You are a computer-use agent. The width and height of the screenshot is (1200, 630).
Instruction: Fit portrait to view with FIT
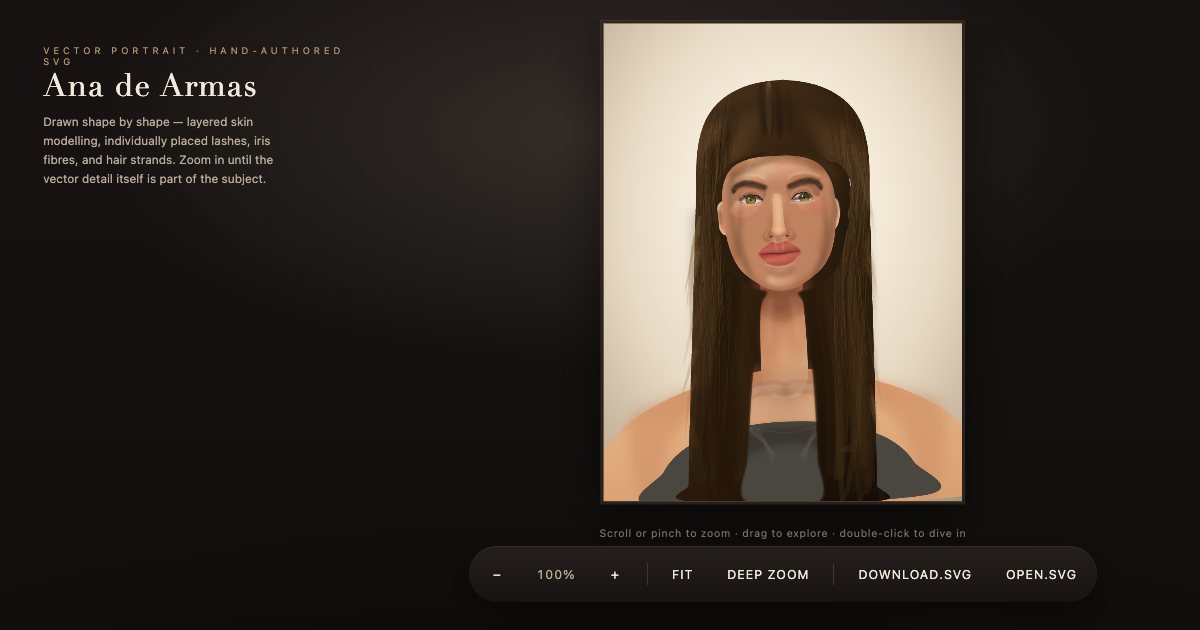[x=682, y=575]
